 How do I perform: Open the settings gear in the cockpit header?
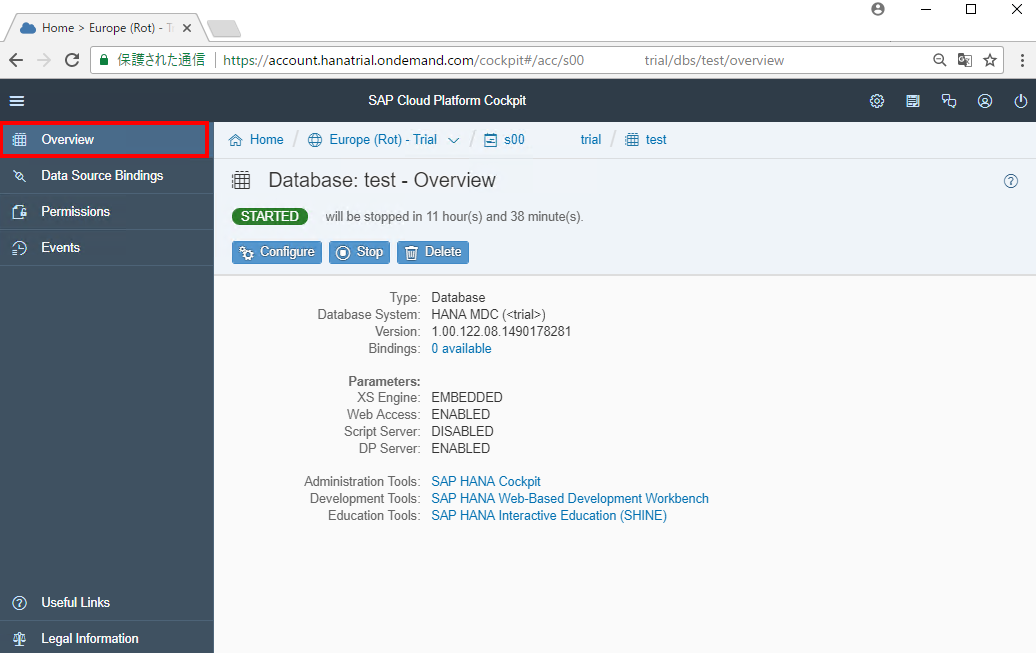(x=877, y=101)
